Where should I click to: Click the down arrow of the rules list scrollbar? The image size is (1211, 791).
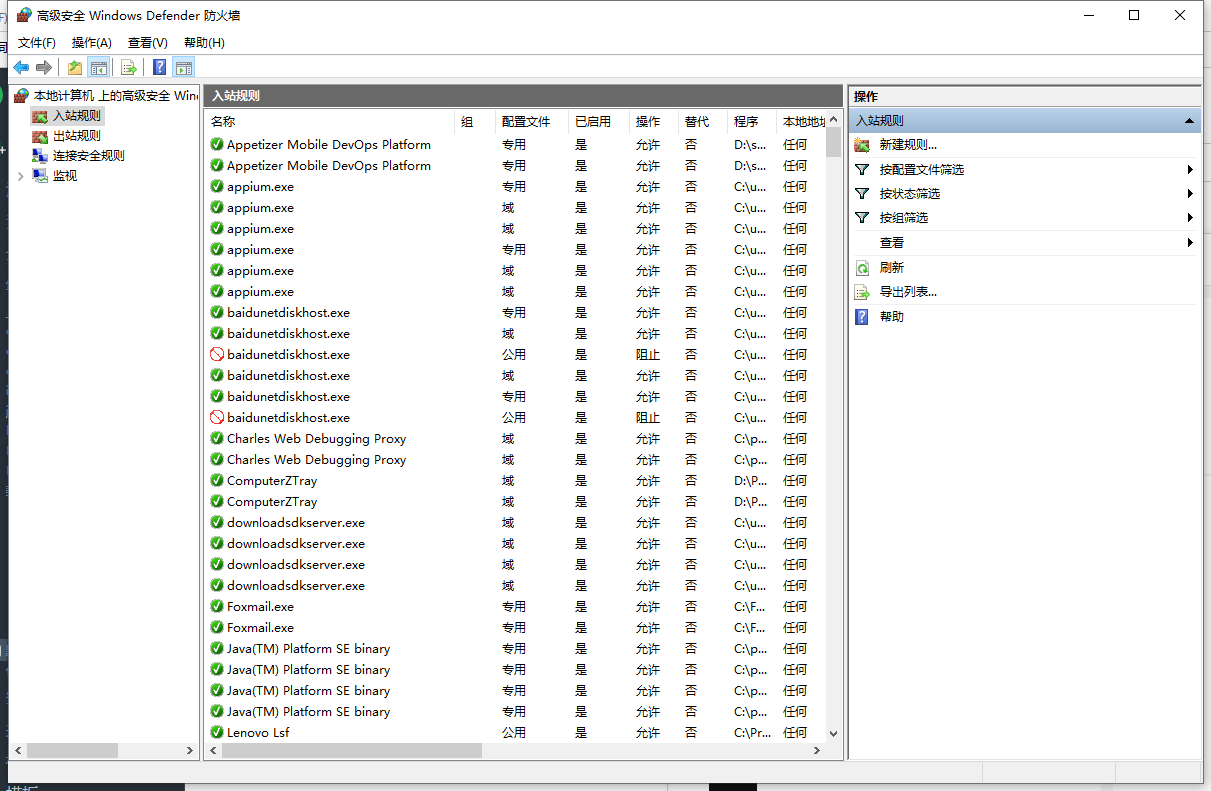point(834,733)
